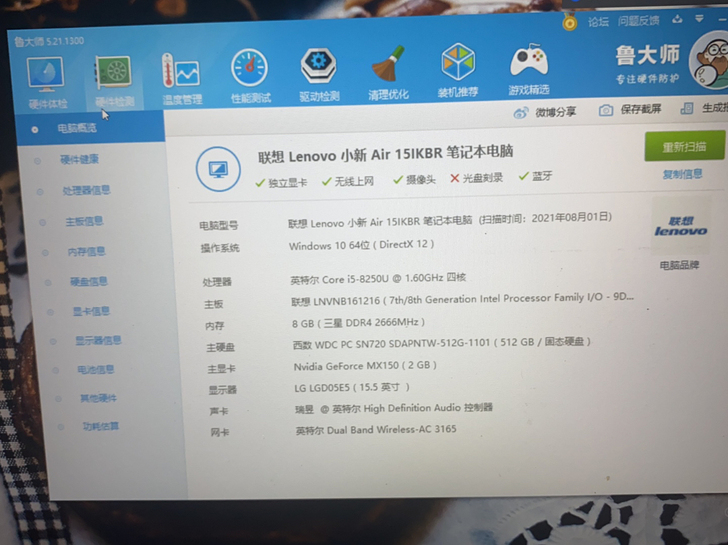Open 显卡信息 in sidebar
The height and width of the screenshot is (545, 728).
tap(91, 311)
